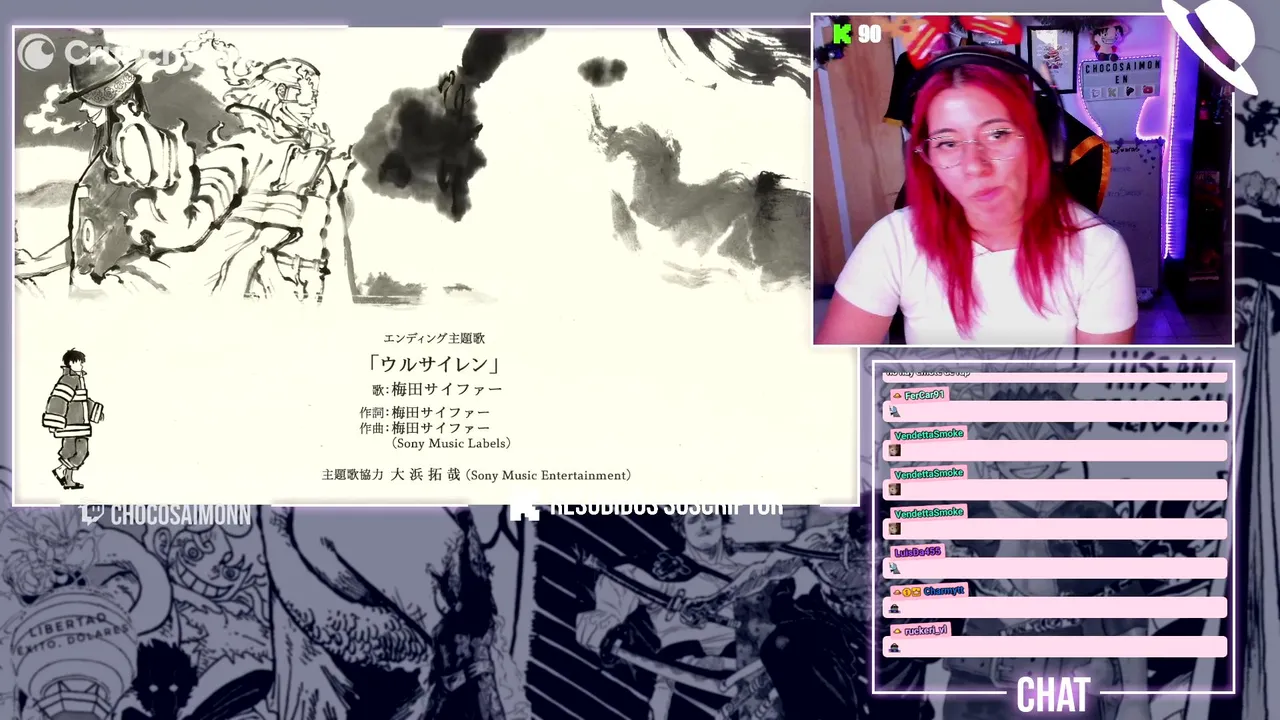Screen dimensions: 1280x720
Task: Click the badge icons before Charmytt
Action: pos(905,591)
